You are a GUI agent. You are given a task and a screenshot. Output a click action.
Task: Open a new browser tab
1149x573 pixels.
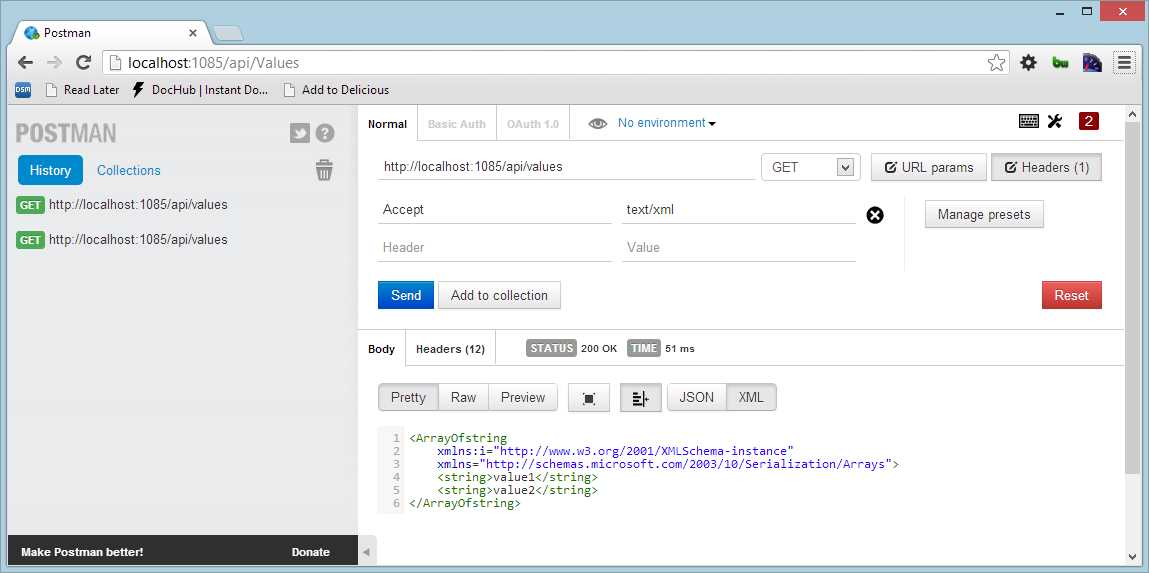click(x=228, y=34)
